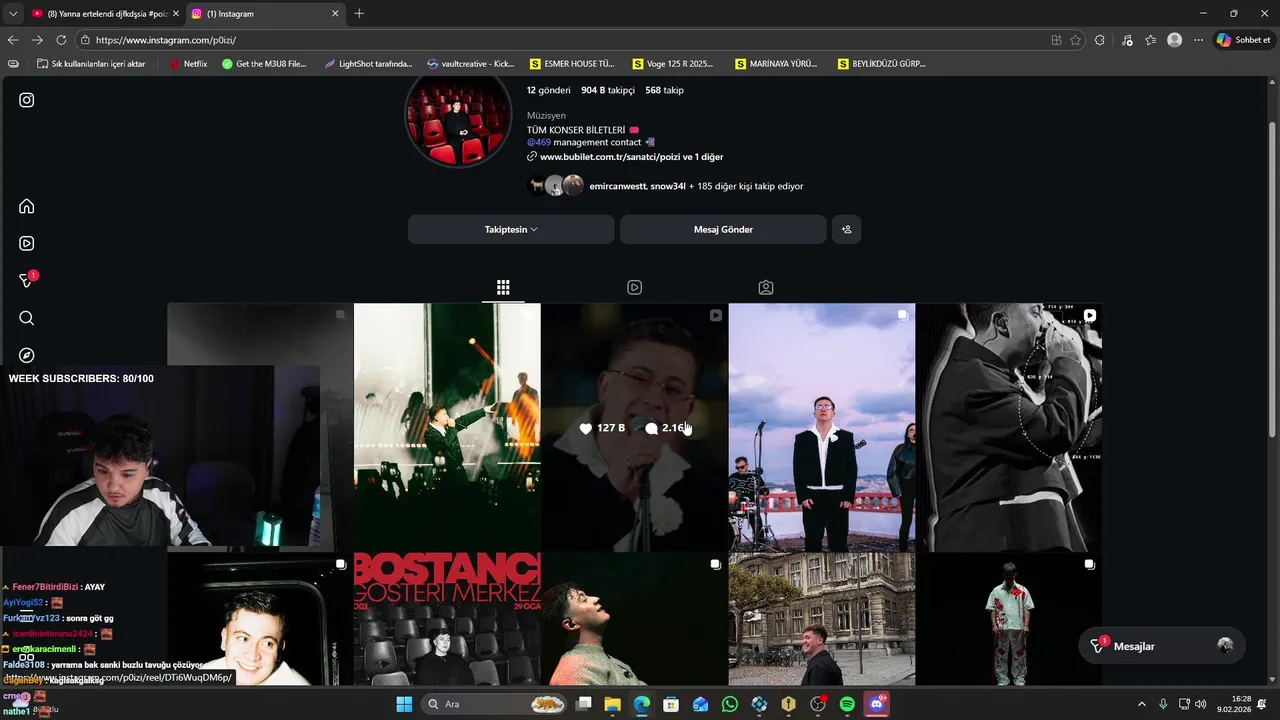Open Reels from the left sidebar

[x=27, y=243]
